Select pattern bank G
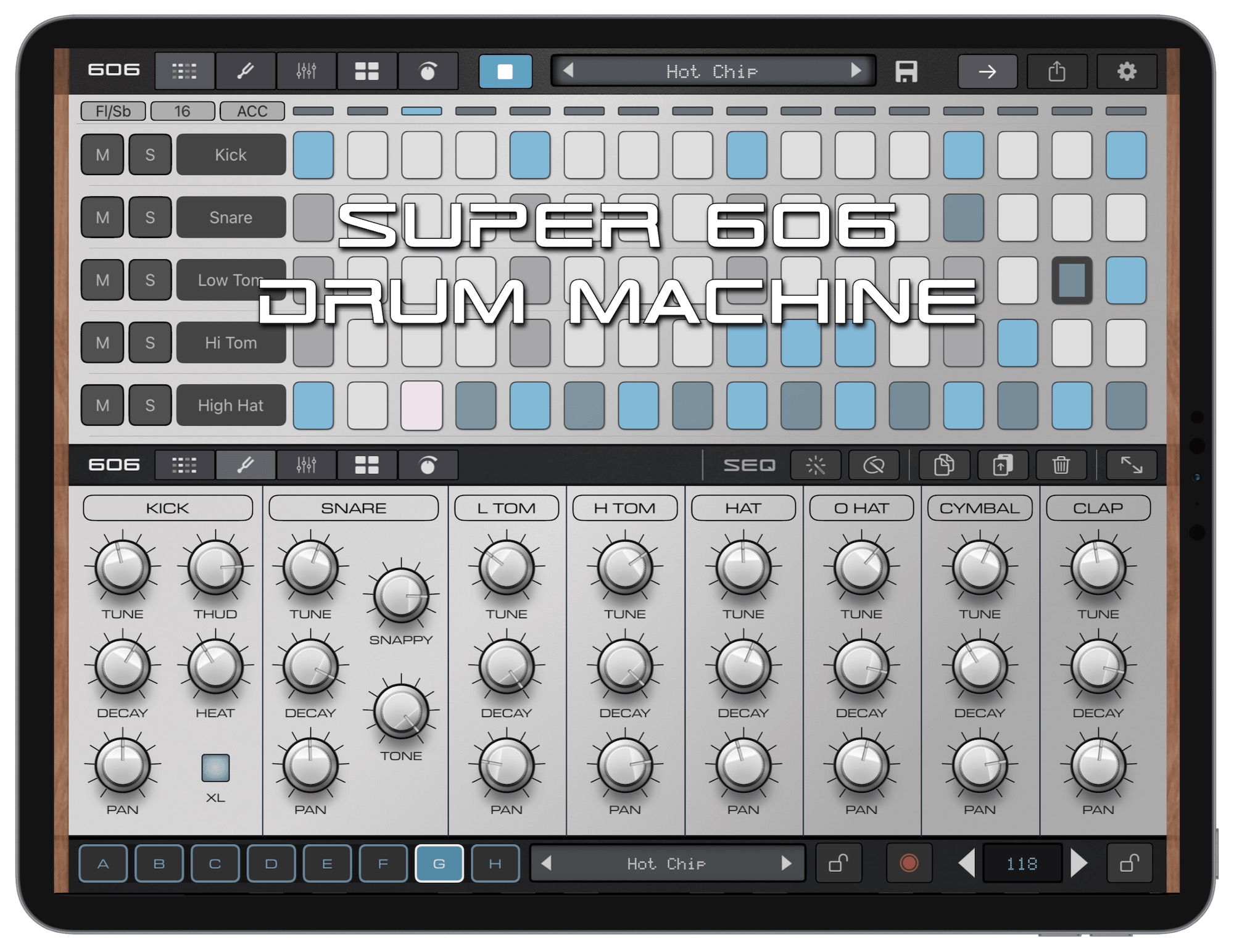The image size is (1234, 952). [439, 863]
